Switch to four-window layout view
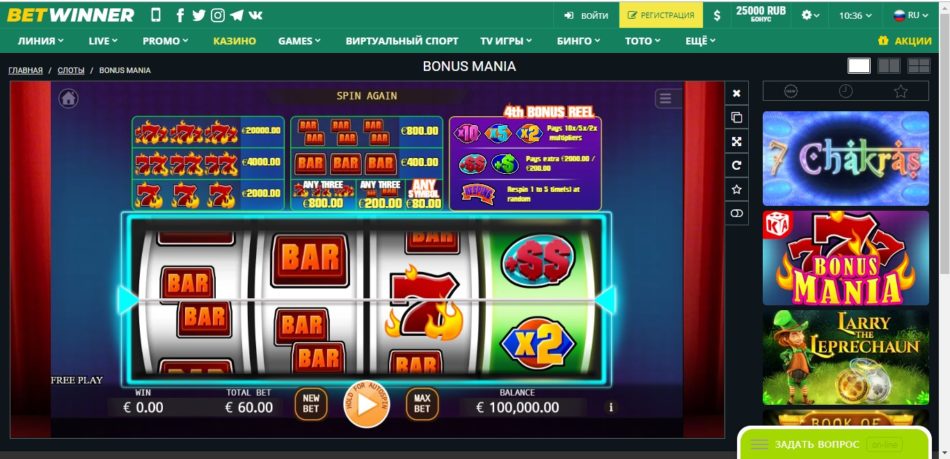 [x=918, y=66]
